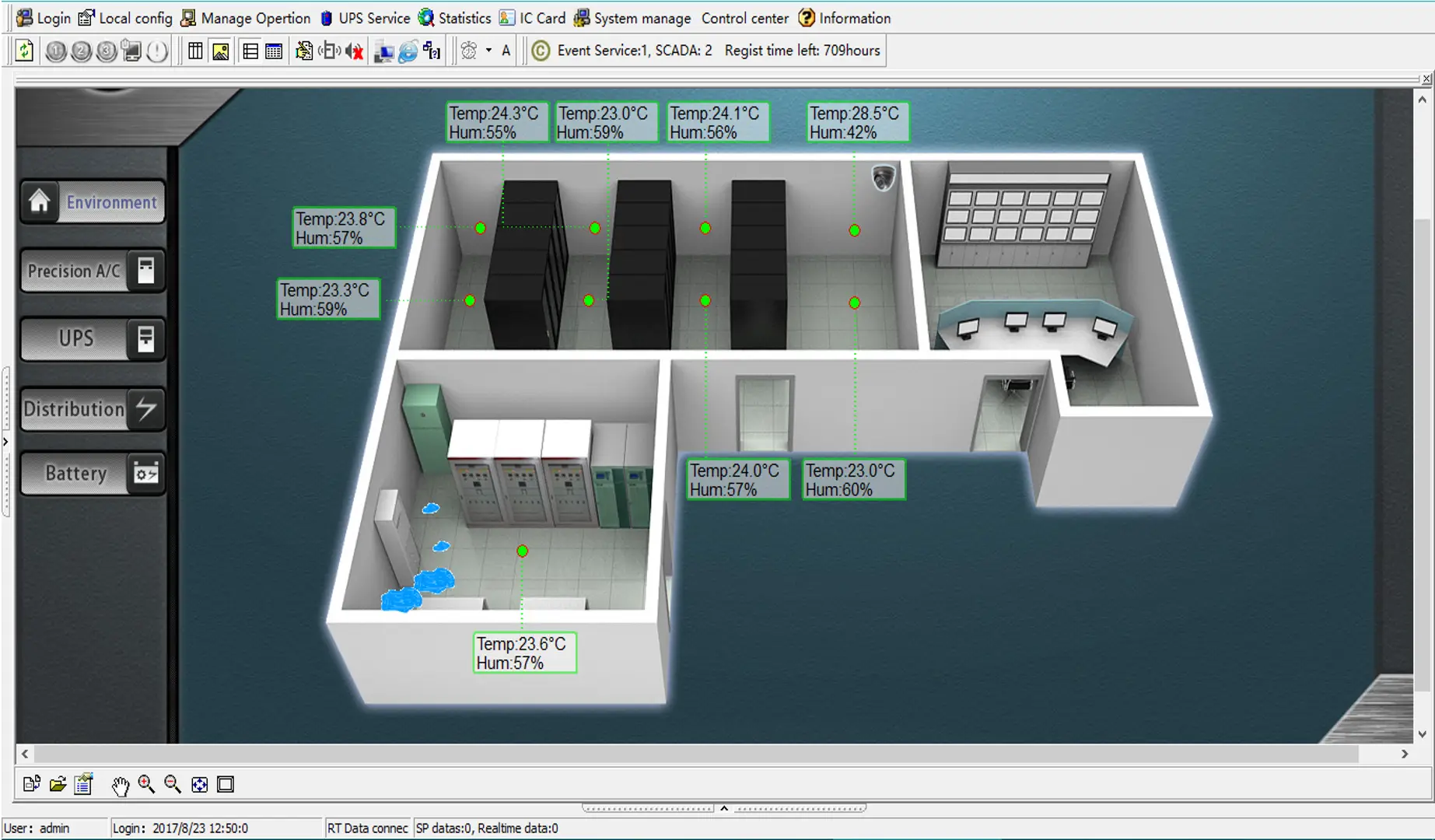Click the open folder icon
This screenshot has height=840, width=1435.
(58, 784)
